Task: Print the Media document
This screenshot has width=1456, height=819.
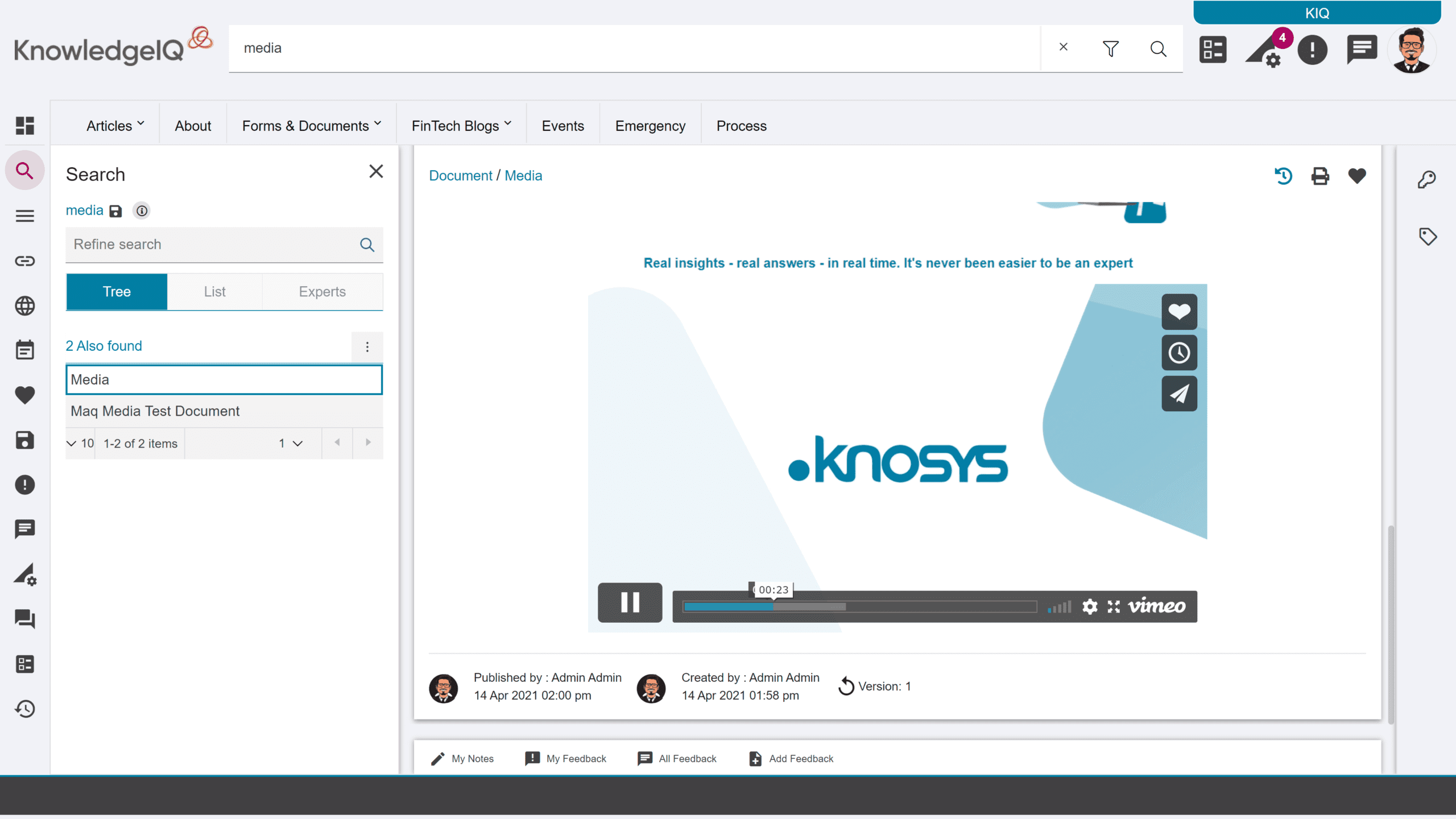Action: (1320, 176)
